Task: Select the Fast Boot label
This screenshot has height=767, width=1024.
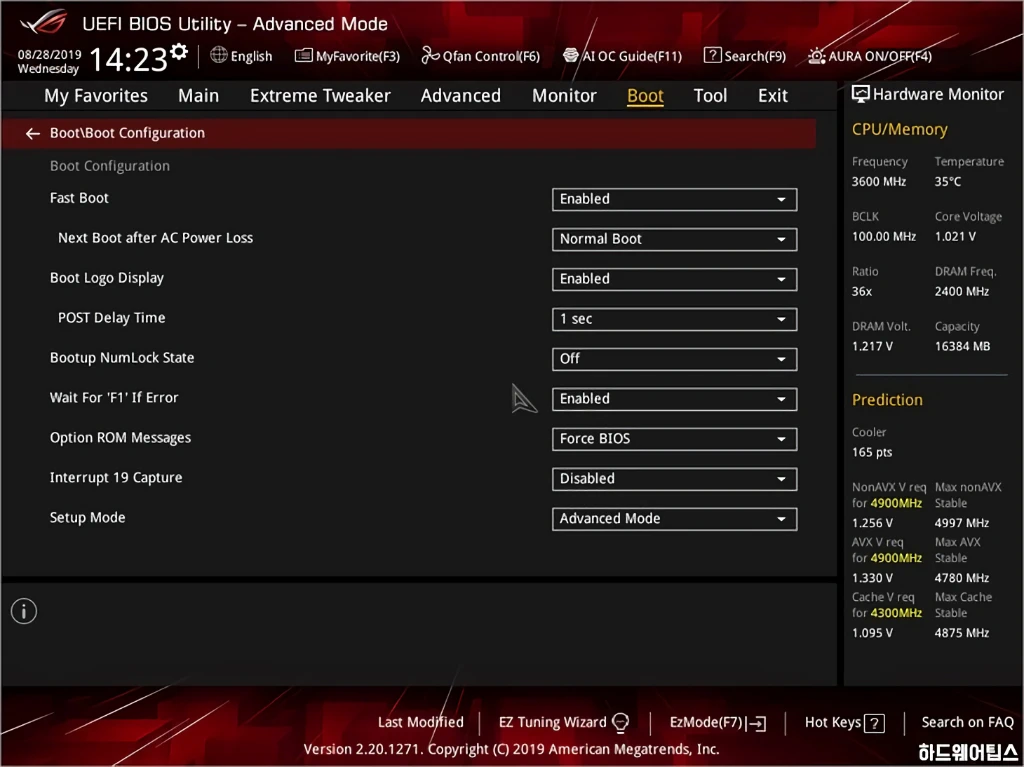Action: (x=79, y=198)
